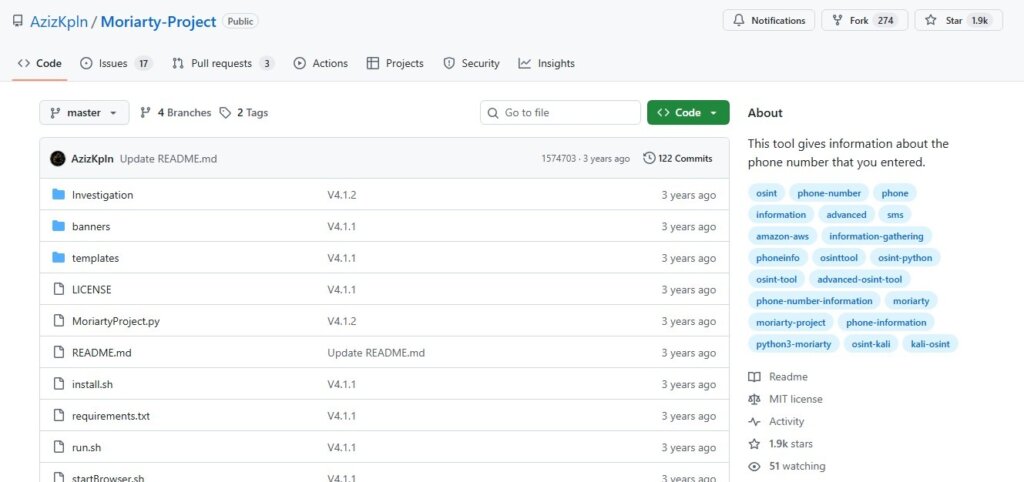Star the Moriarty-Project repository
Image resolution: width=1024 pixels, height=482 pixels.
(958, 20)
